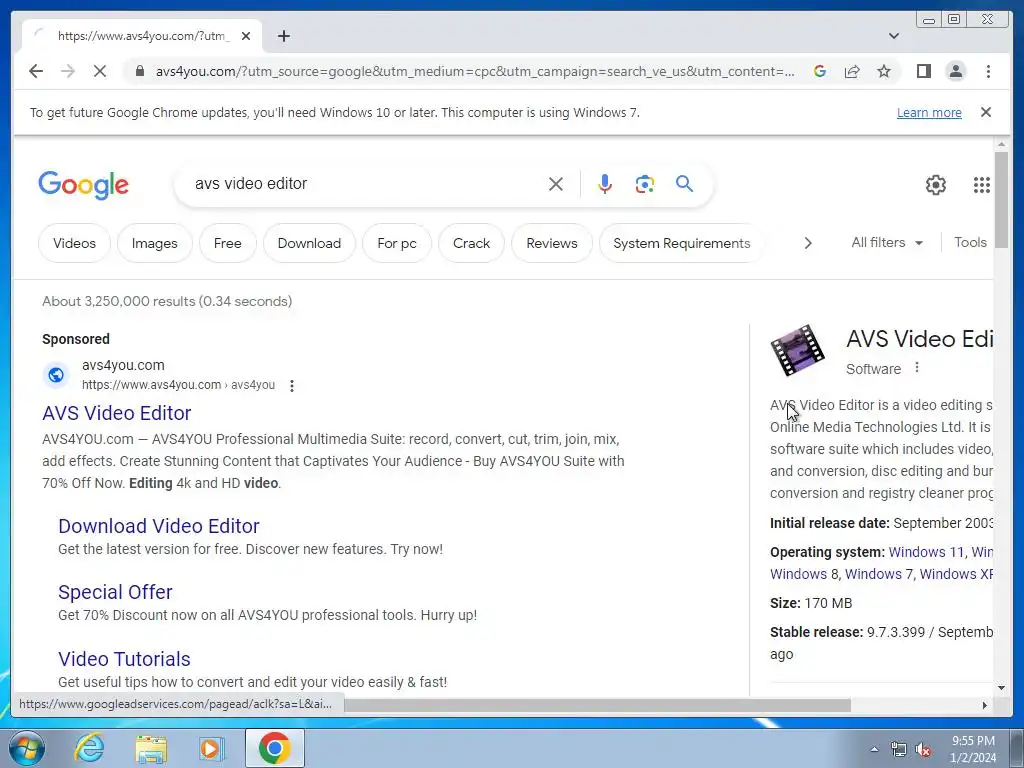Image resolution: width=1024 pixels, height=768 pixels.
Task: Search by image with Google Lens
Action: (645, 184)
